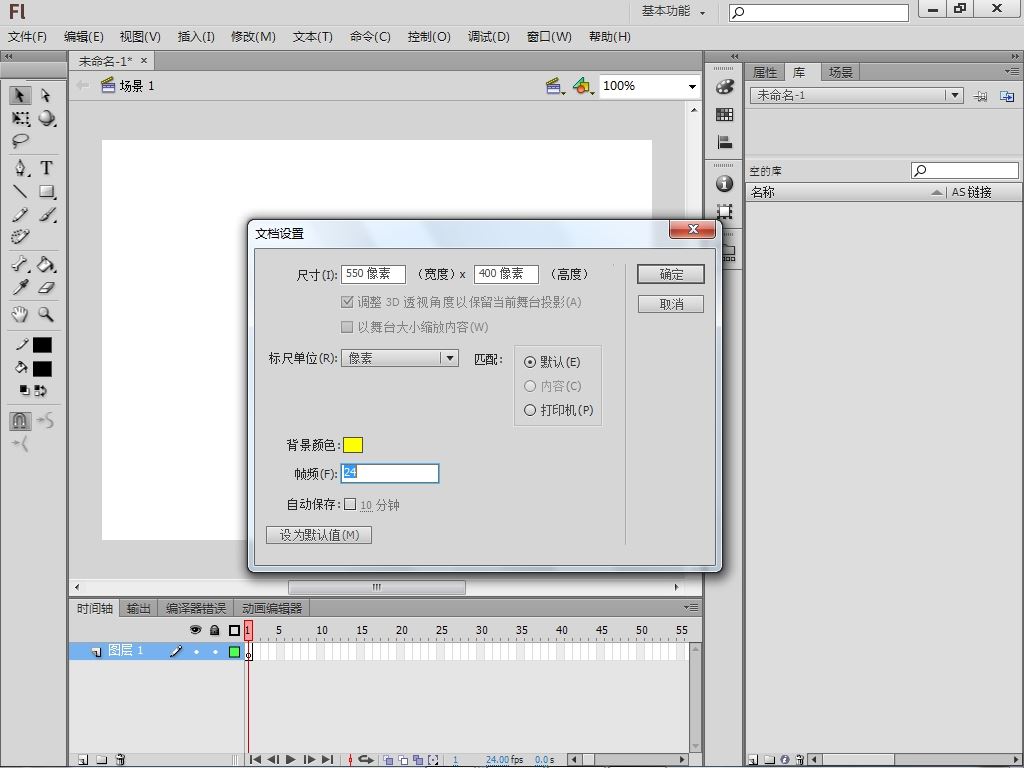Click the Edit Scene clapperboard icon
Viewport: 1024px width, 768px height.
[554, 86]
